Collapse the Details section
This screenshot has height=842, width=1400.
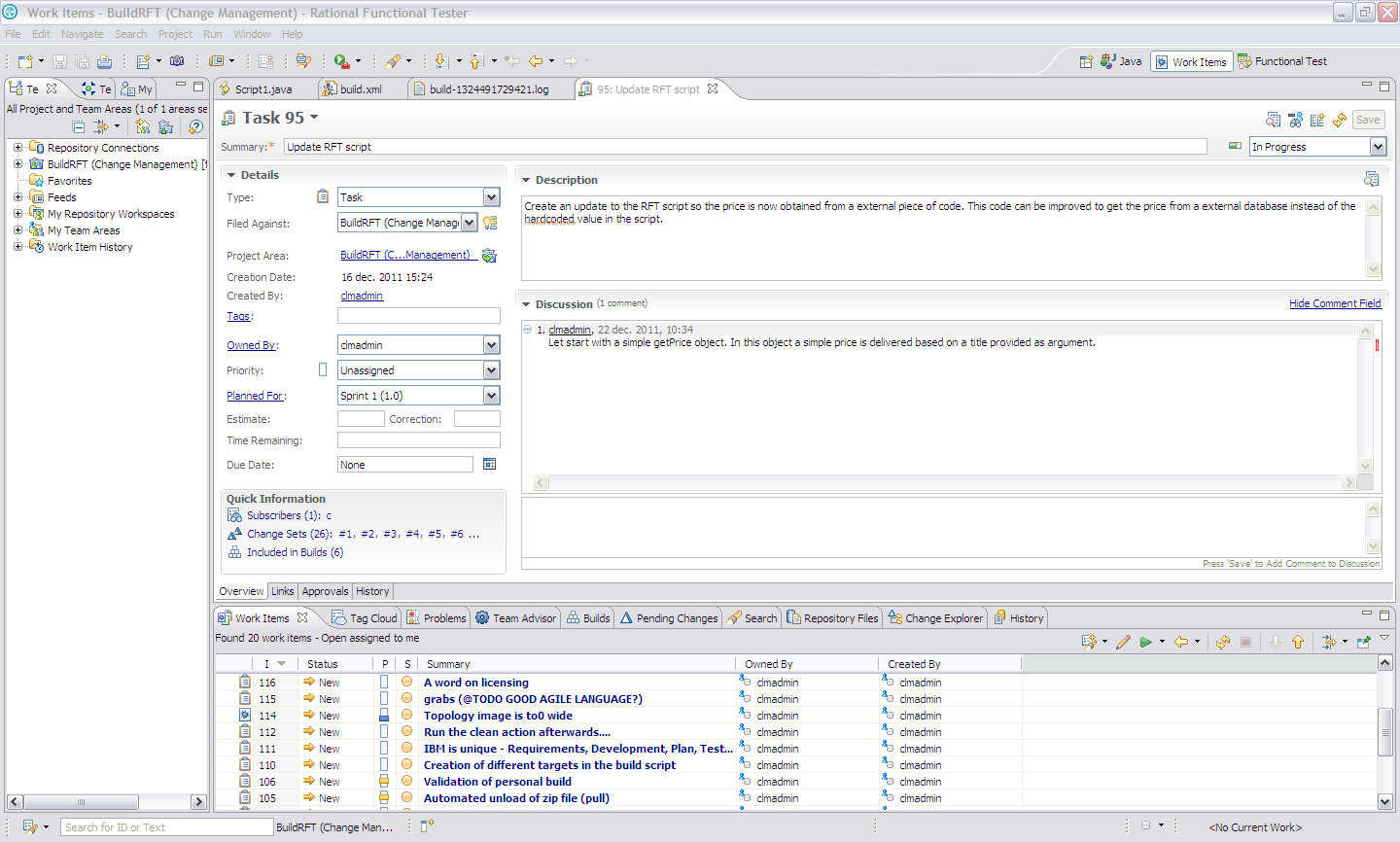coord(231,175)
